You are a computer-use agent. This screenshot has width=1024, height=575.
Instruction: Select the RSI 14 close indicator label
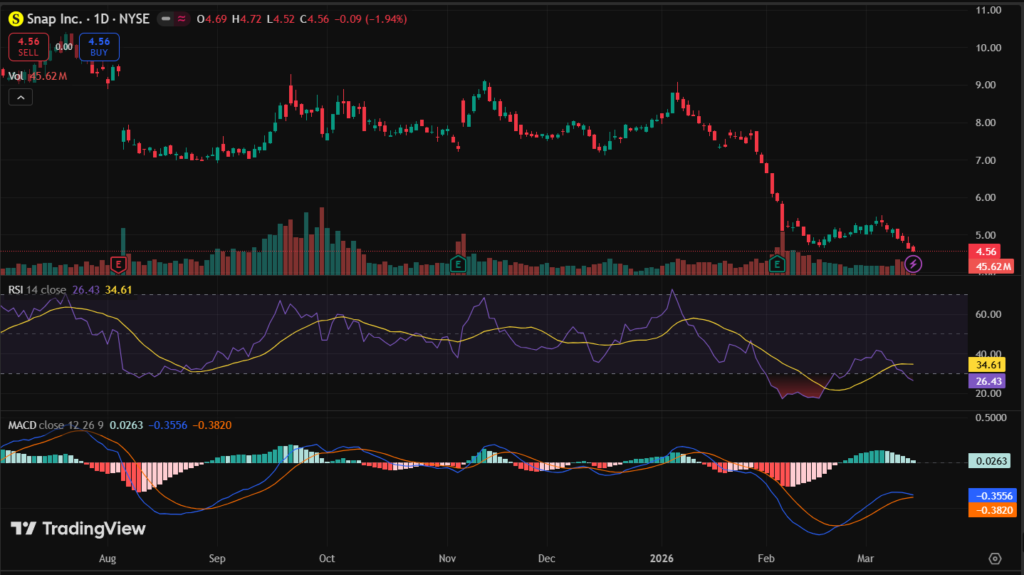pos(36,290)
